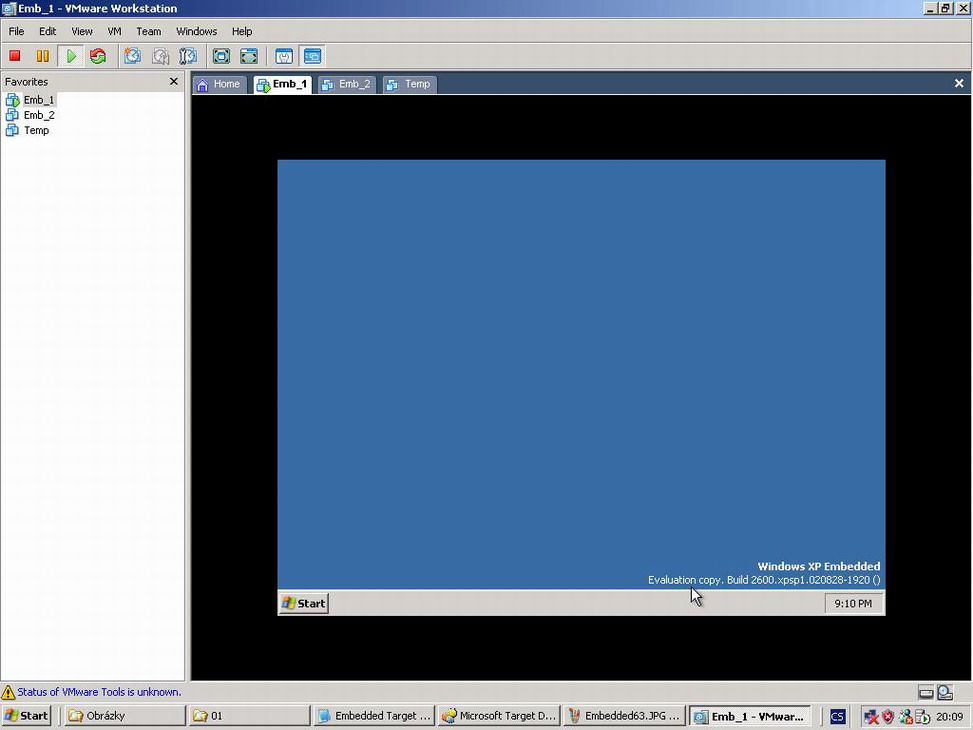Open the File menu
Viewport: 973px width, 730px height.
16,31
